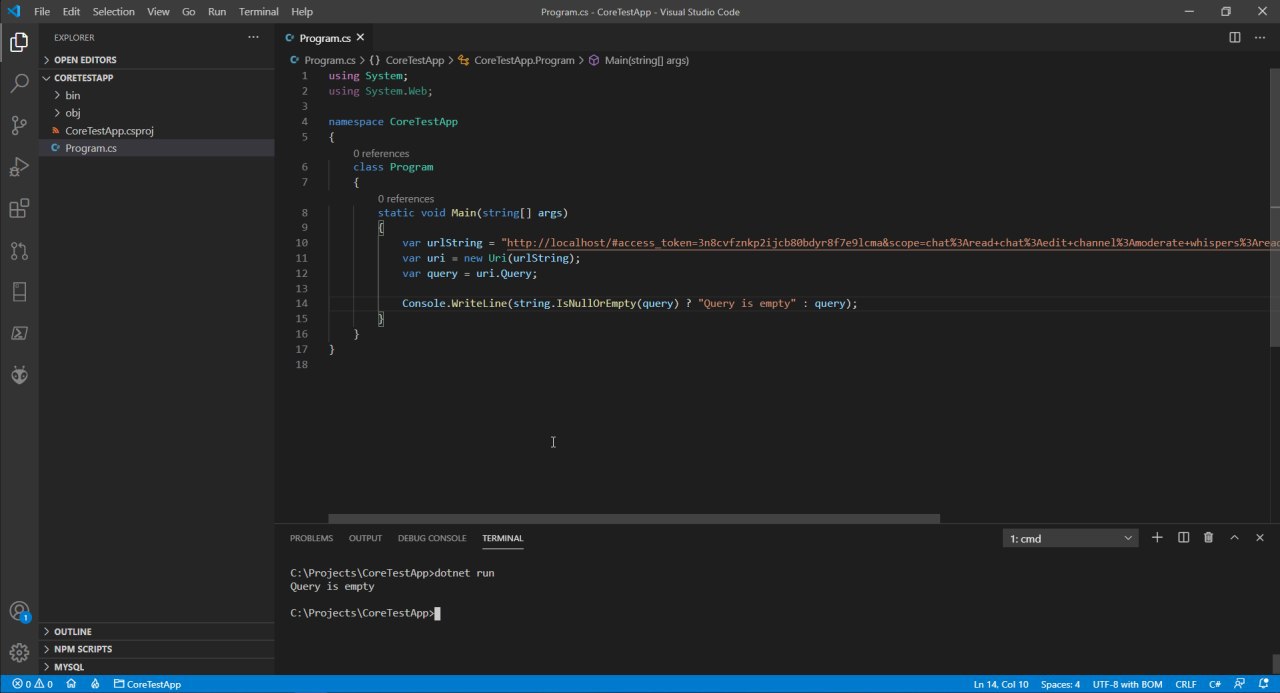The height and width of the screenshot is (693, 1280).
Task: Click 'Ln 14, Col 10' in status bar
Action: tap(1001, 684)
